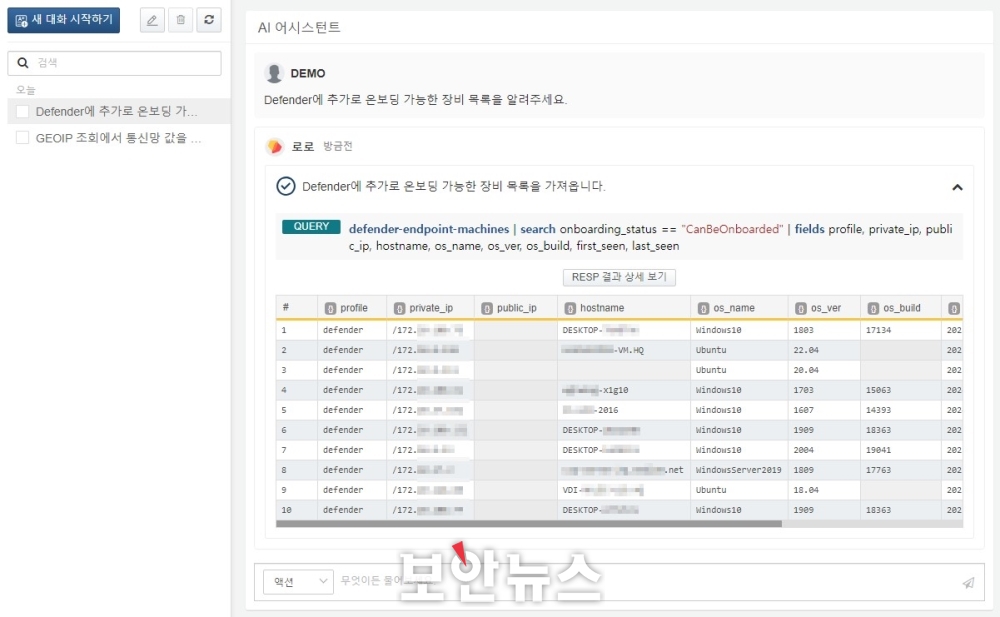This screenshot has width=1000, height=617.
Task: Click the QUERY badge
Action: click(x=311, y=227)
